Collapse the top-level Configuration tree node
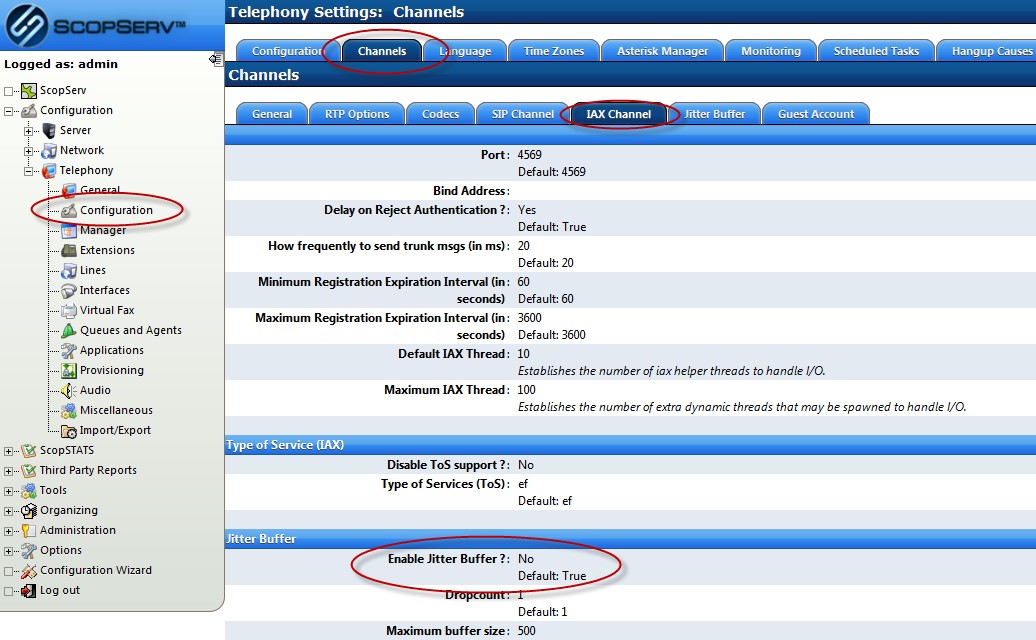The width and height of the screenshot is (1036, 640). coord(9,111)
